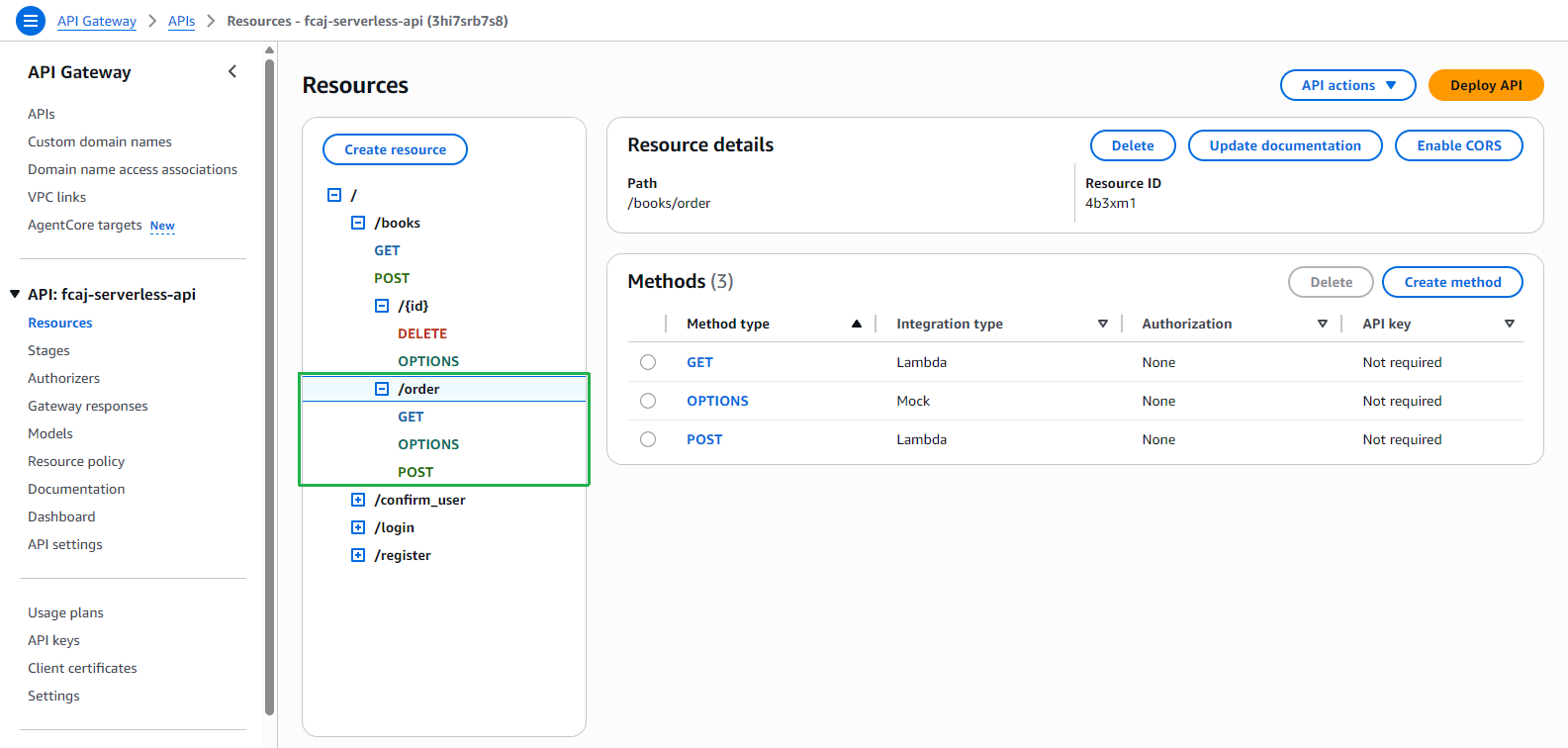
Task: Select OPTIONS method under /{id}
Action: click(x=428, y=361)
